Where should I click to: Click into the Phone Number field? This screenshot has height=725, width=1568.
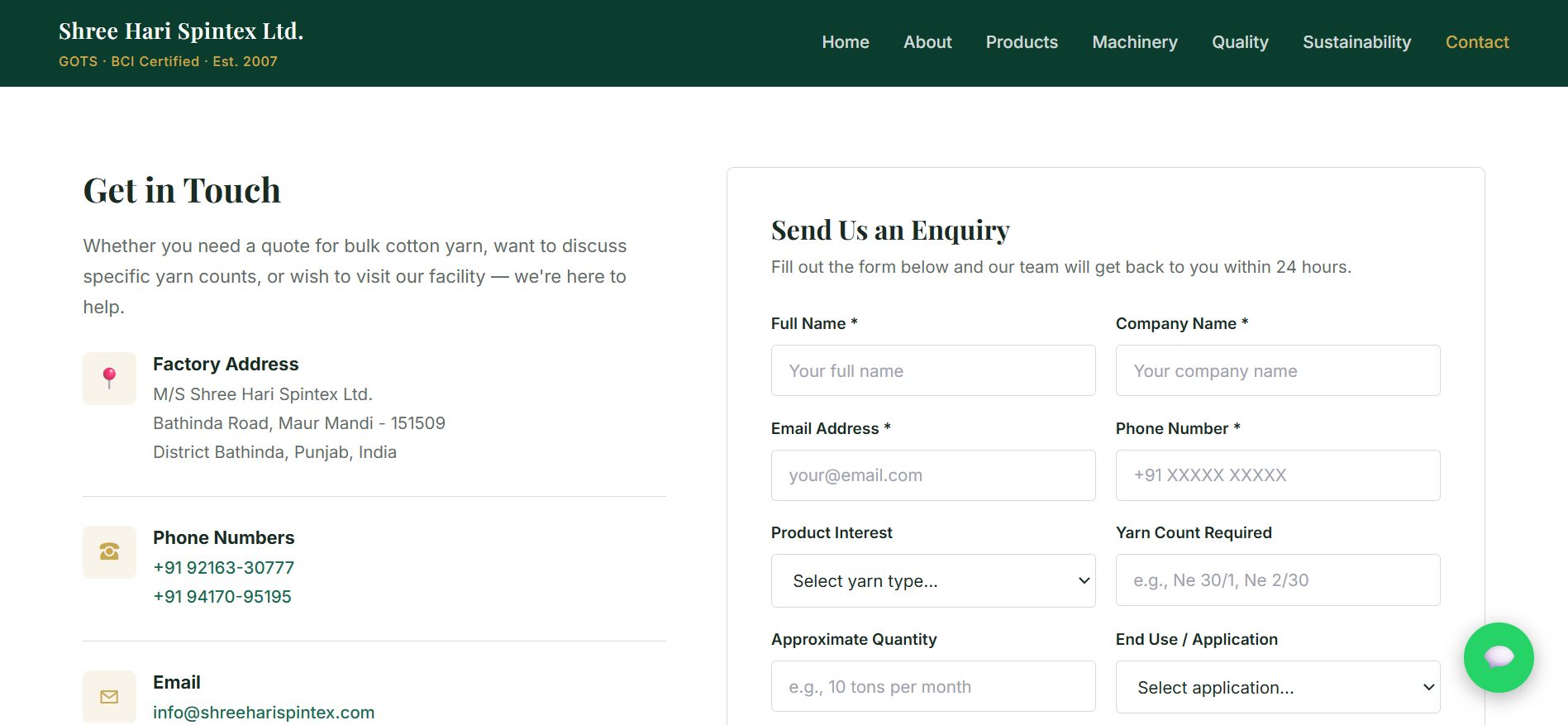point(1278,475)
